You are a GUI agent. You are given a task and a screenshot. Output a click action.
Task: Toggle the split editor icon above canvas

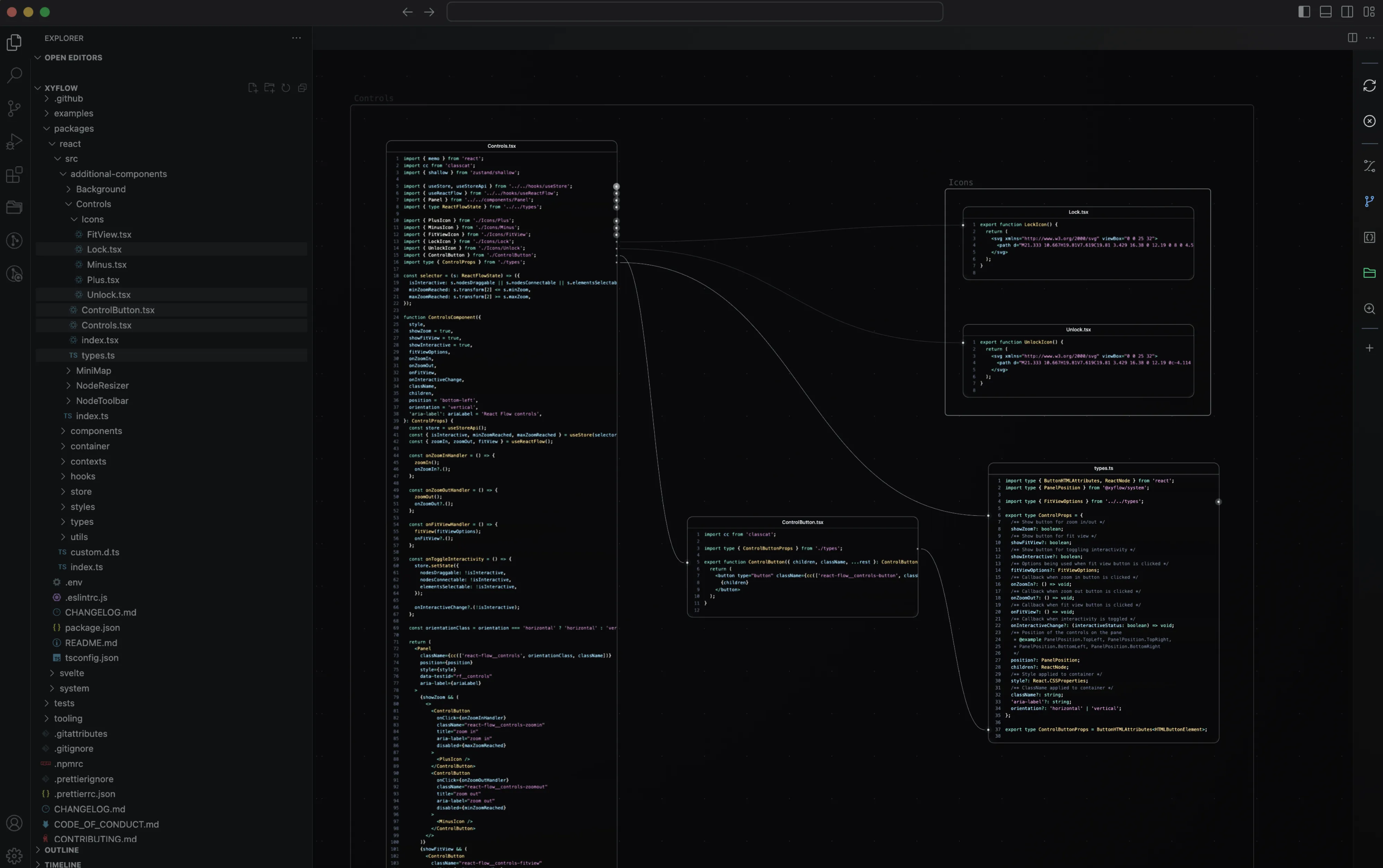[1352, 38]
